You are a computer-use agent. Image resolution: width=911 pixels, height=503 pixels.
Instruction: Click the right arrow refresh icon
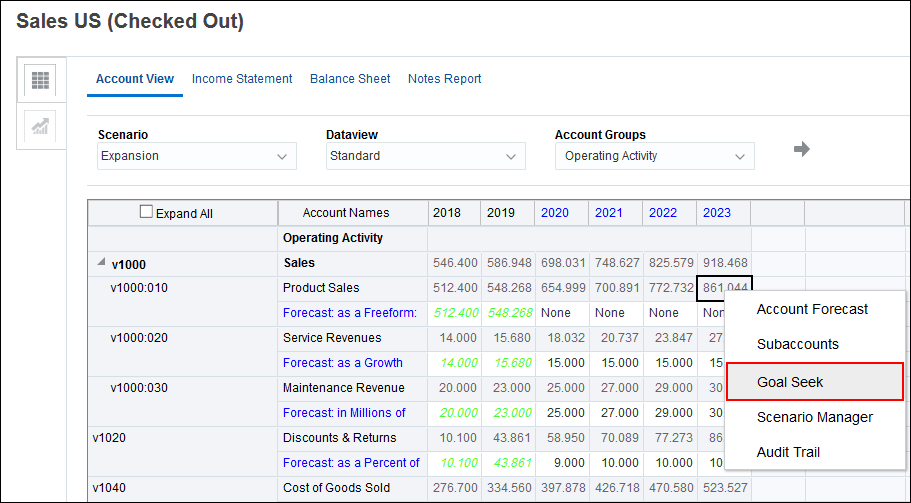pos(801,149)
